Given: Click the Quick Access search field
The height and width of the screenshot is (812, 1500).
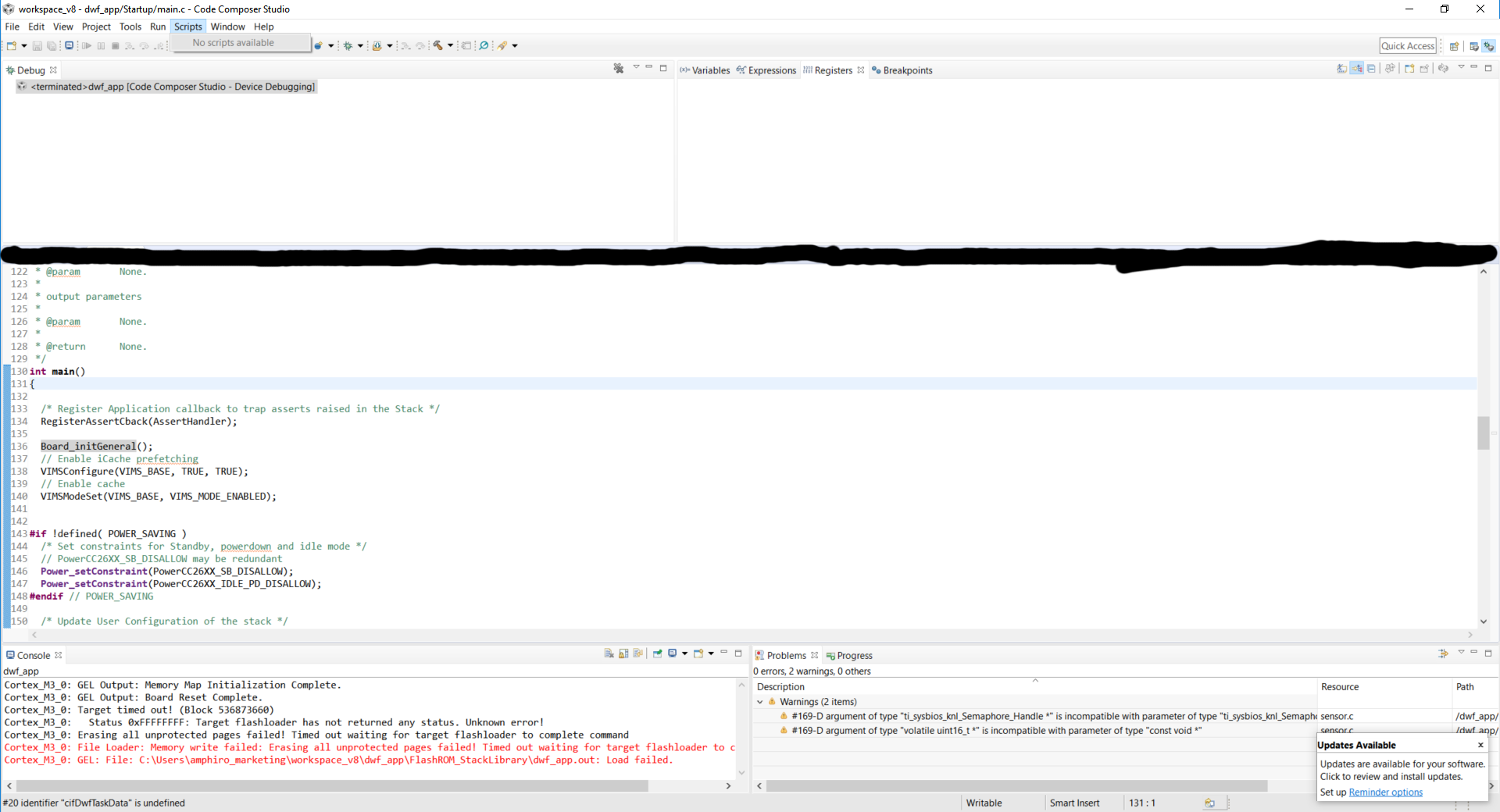Looking at the screenshot, I should [1408, 45].
